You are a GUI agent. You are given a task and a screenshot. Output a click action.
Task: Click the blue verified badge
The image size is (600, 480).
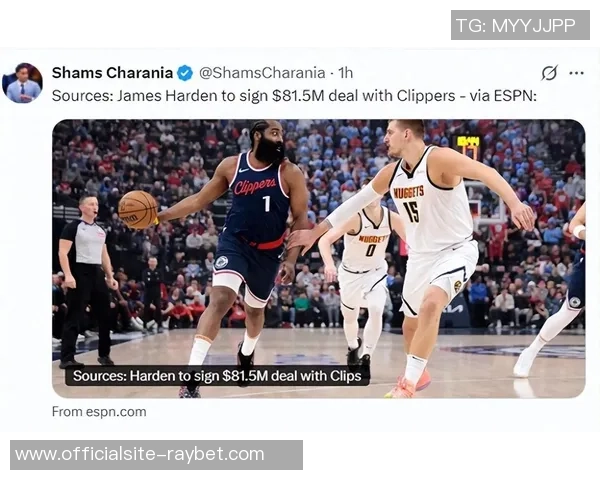click(x=185, y=73)
